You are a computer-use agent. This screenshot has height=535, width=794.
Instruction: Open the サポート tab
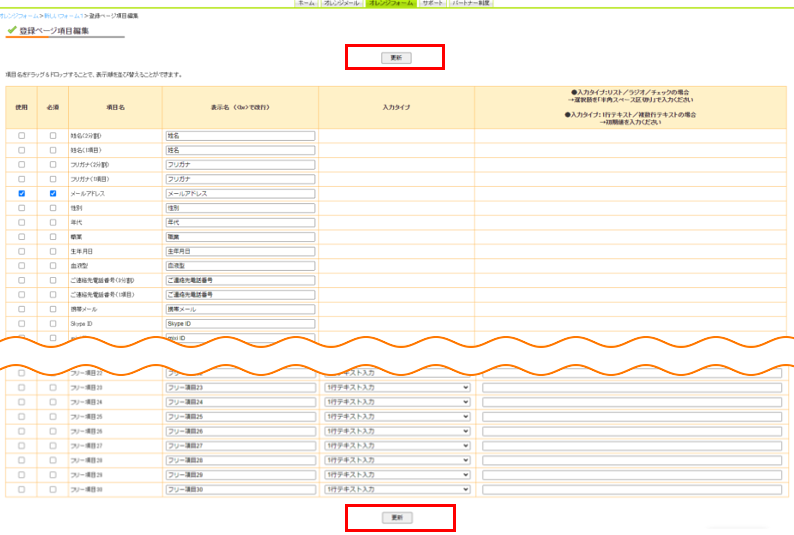click(432, 3)
